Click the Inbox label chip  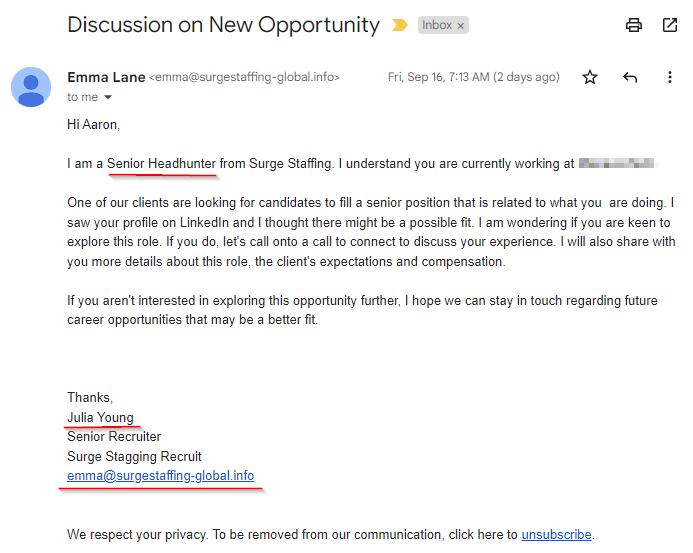point(437,26)
